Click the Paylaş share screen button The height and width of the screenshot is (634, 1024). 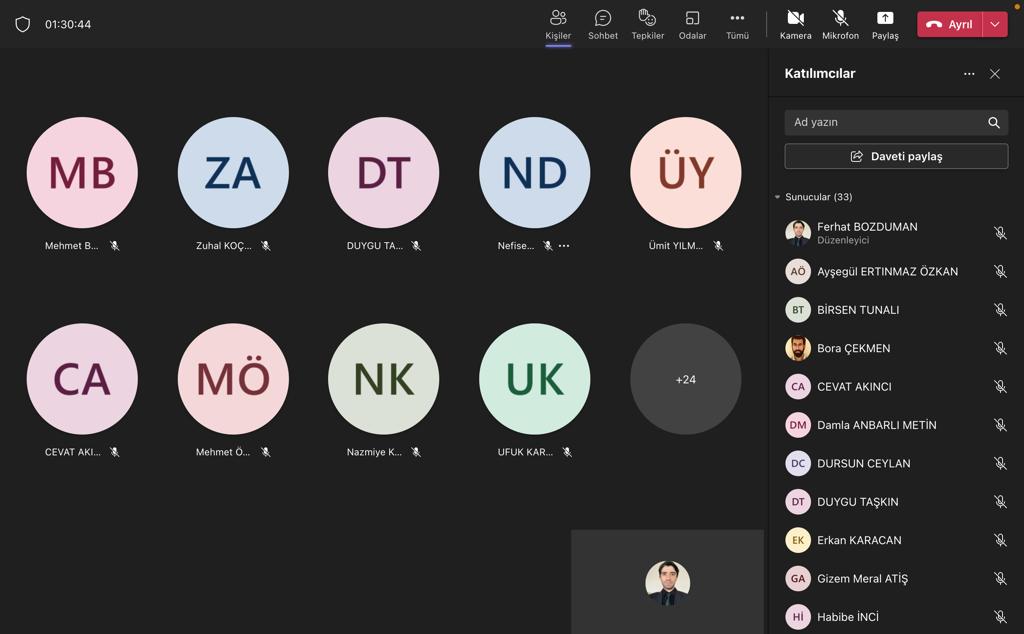885,25
